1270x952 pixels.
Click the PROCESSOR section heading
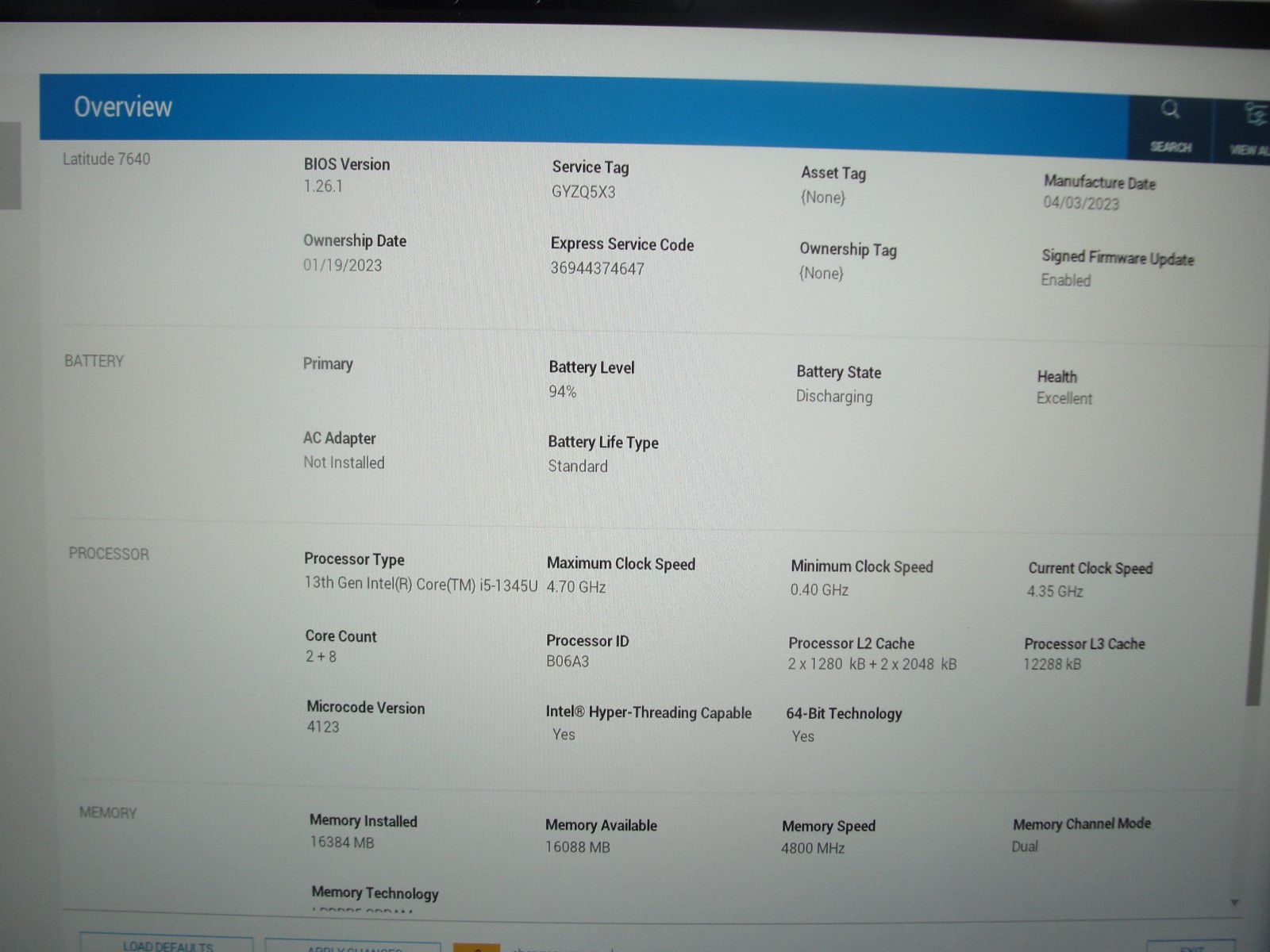(x=109, y=554)
